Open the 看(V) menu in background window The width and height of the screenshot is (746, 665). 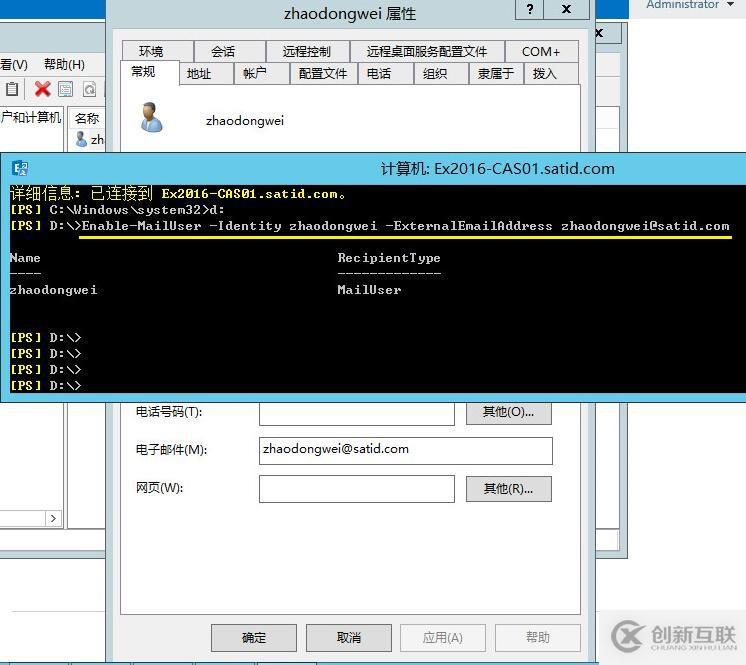pyautogui.click(x=14, y=64)
